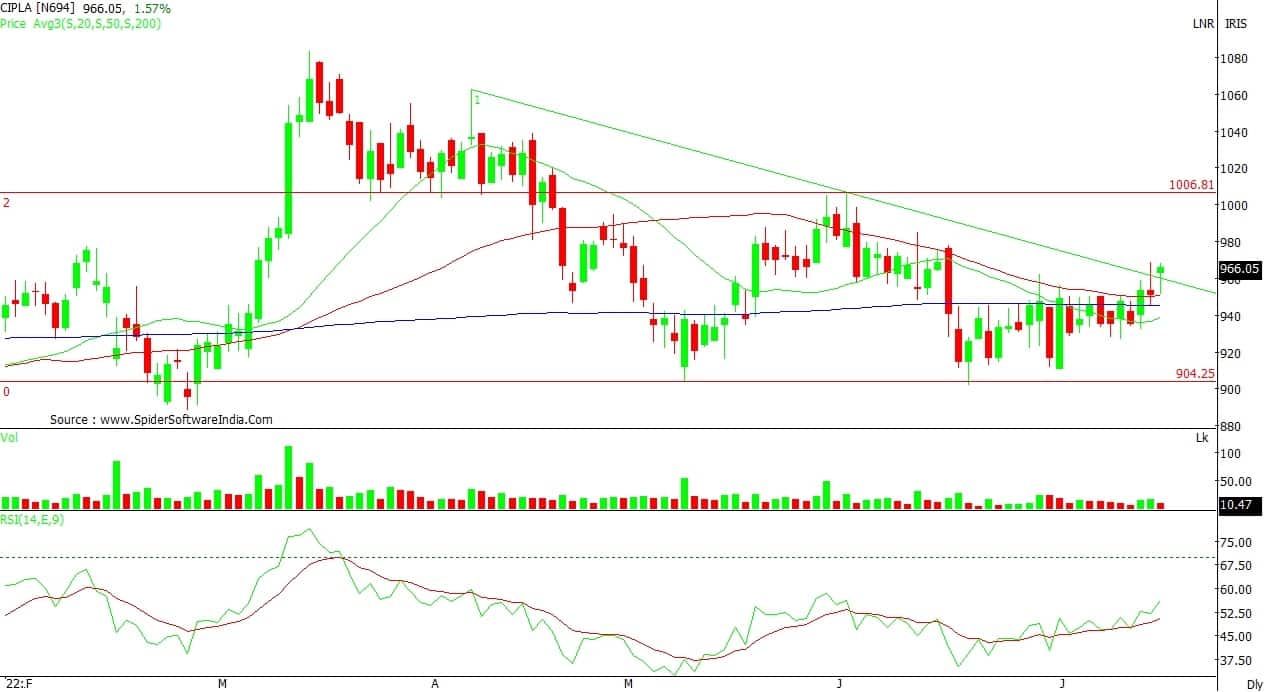The image size is (1266, 692).
Task: Click the 10.47 volume value tag
Action: [1239, 506]
